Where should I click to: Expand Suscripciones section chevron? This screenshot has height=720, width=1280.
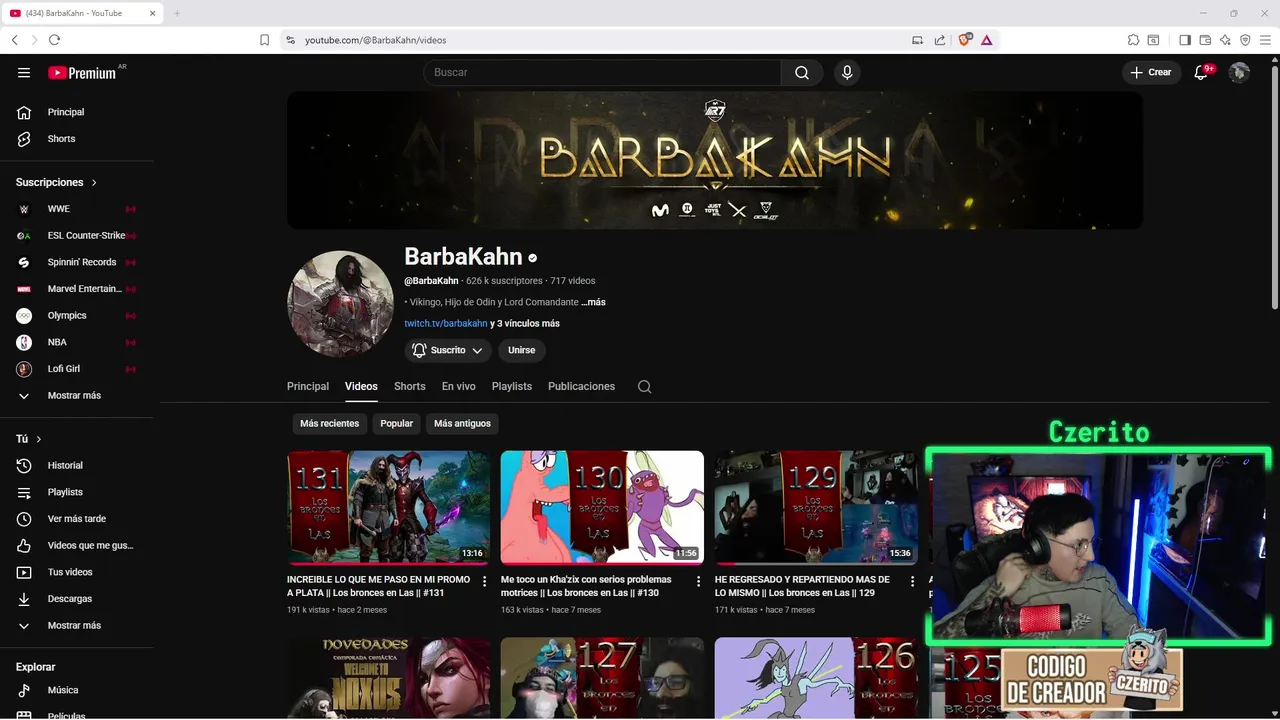click(94, 183)
